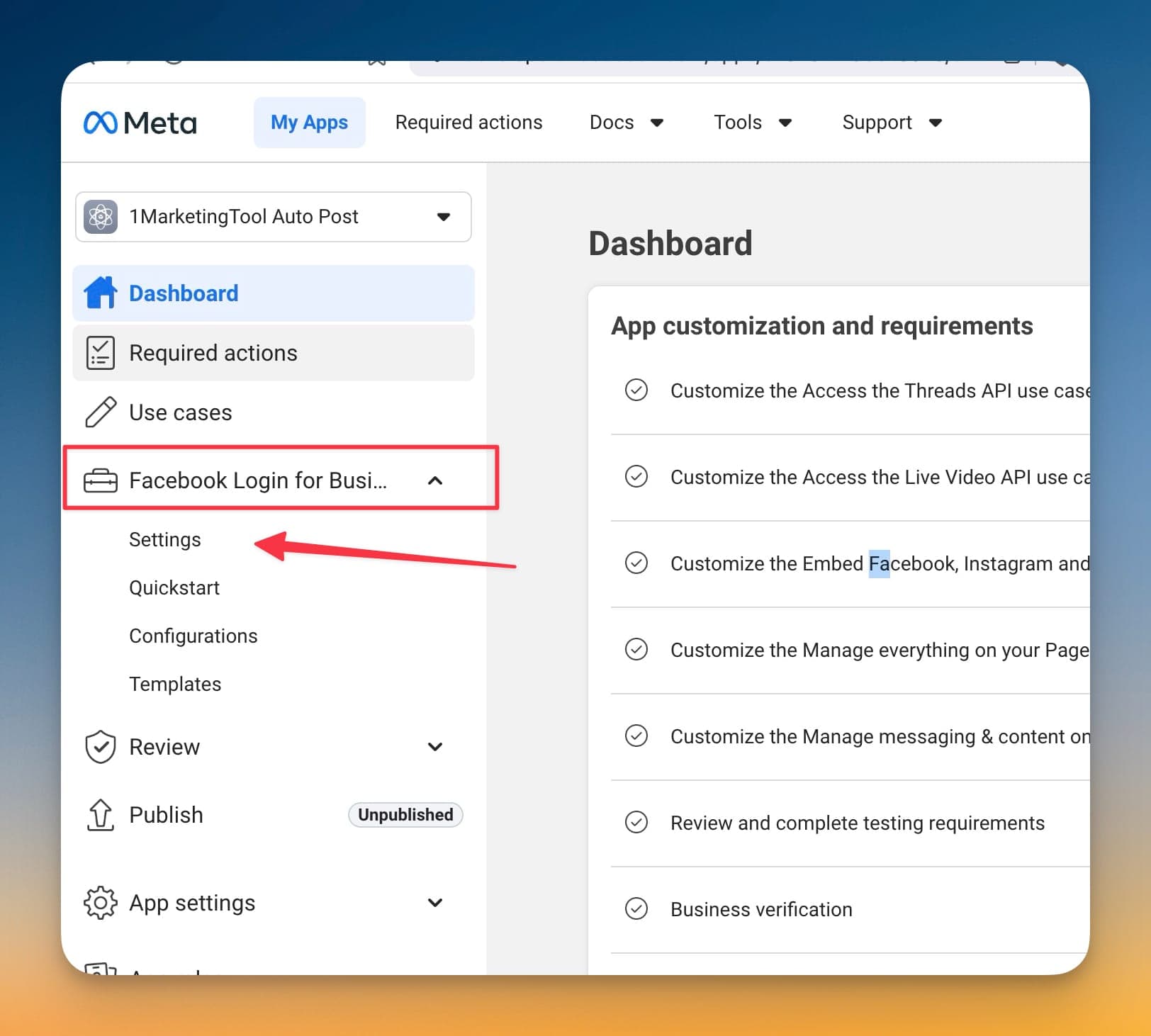Click the check icon for Embed Facebook, Instagram

coord(636,563)
